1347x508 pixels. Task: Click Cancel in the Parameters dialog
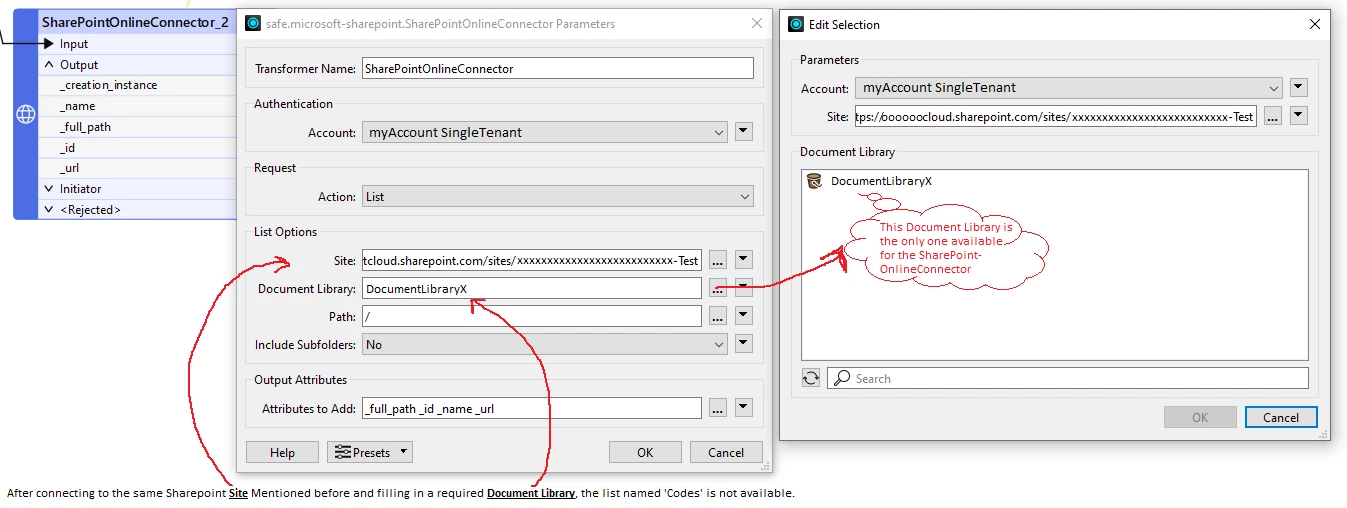pos(726,452)
